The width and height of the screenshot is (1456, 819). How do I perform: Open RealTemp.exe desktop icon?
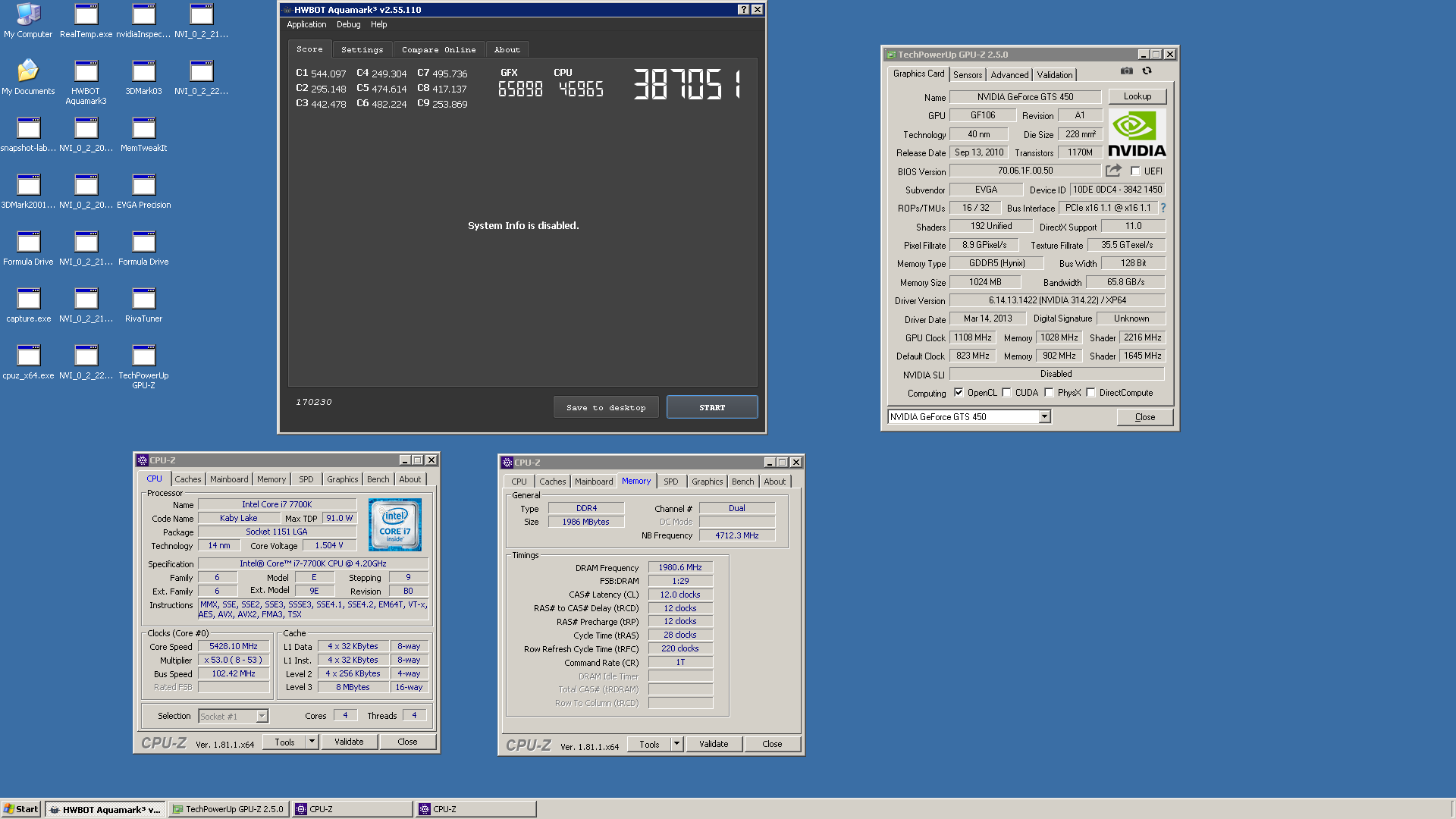[86, 20]
